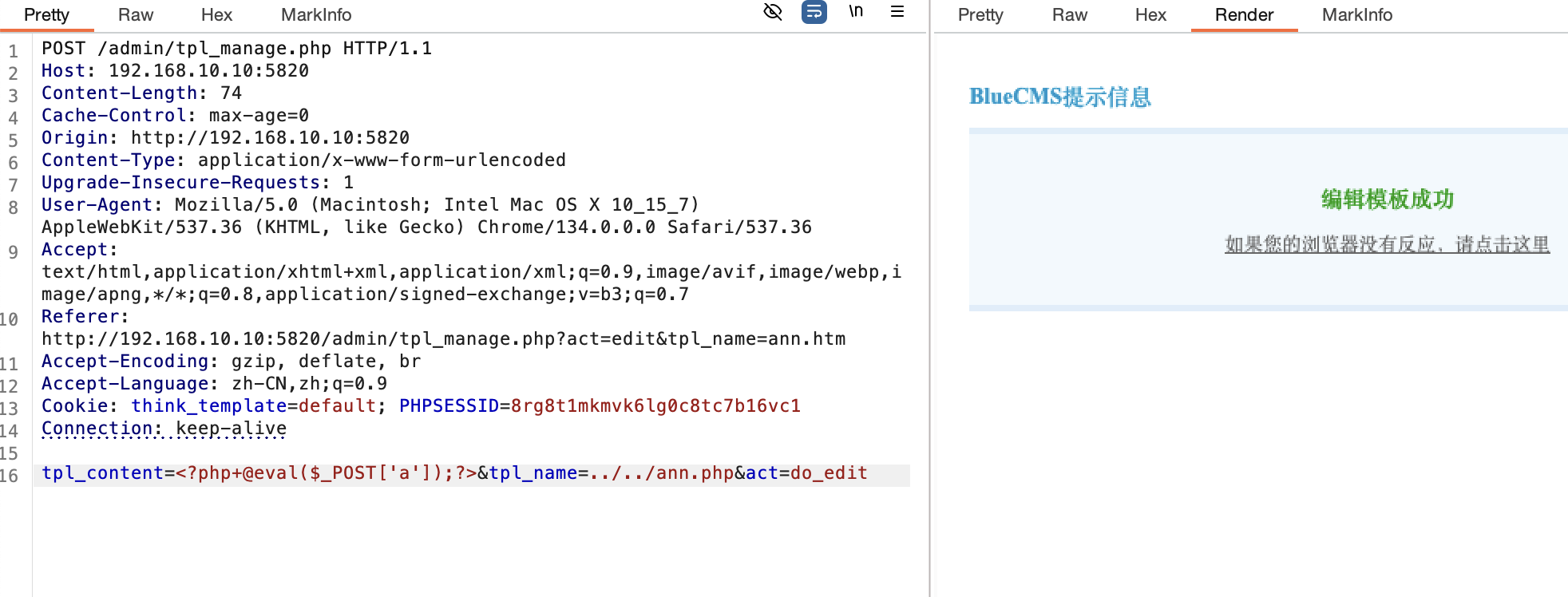Click the Origin header line
The height and width of the screenshot is (597, 1568).
(225, 138)
